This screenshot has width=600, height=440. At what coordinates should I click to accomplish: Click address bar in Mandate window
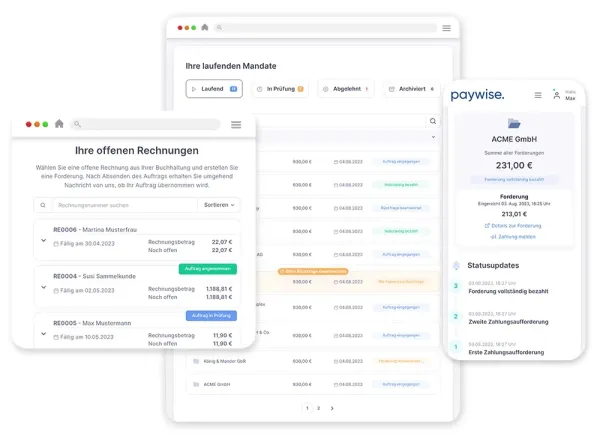pyautogui.click(x=325, y=28)
